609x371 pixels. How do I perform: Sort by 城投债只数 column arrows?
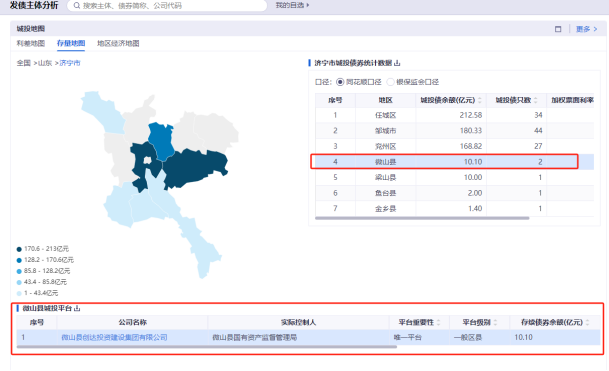[536, 100]
